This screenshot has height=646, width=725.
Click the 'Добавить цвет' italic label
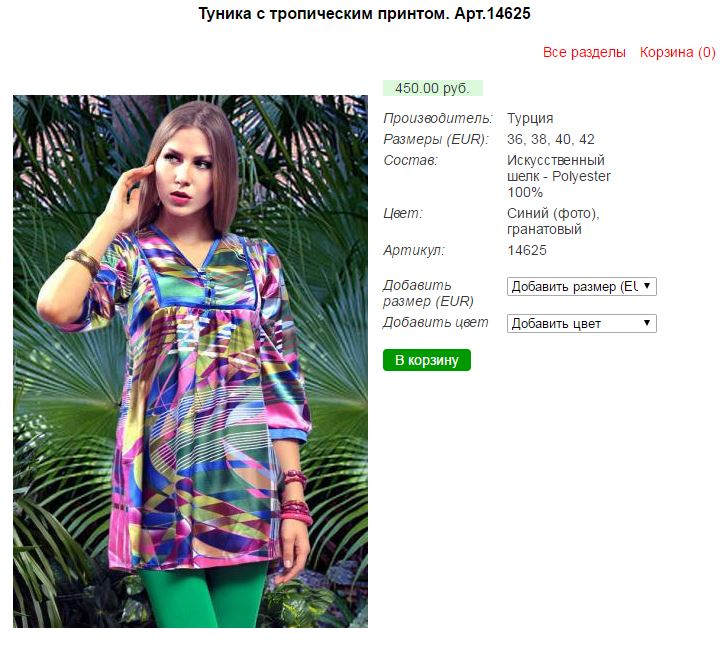point(435,322)
